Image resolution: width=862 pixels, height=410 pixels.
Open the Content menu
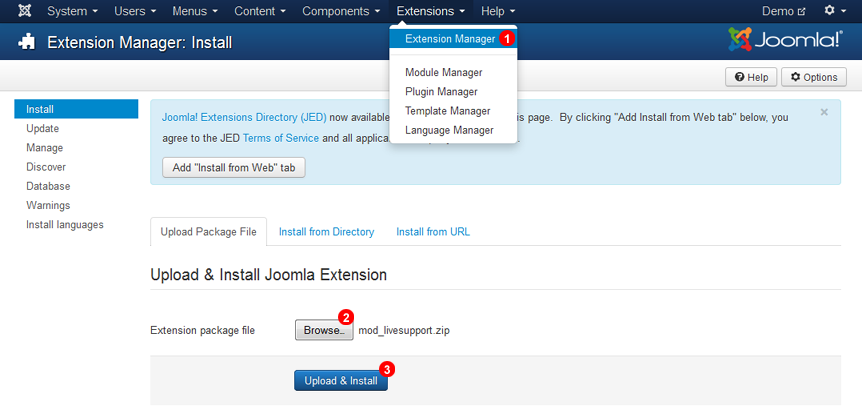[x=260, y=11]
